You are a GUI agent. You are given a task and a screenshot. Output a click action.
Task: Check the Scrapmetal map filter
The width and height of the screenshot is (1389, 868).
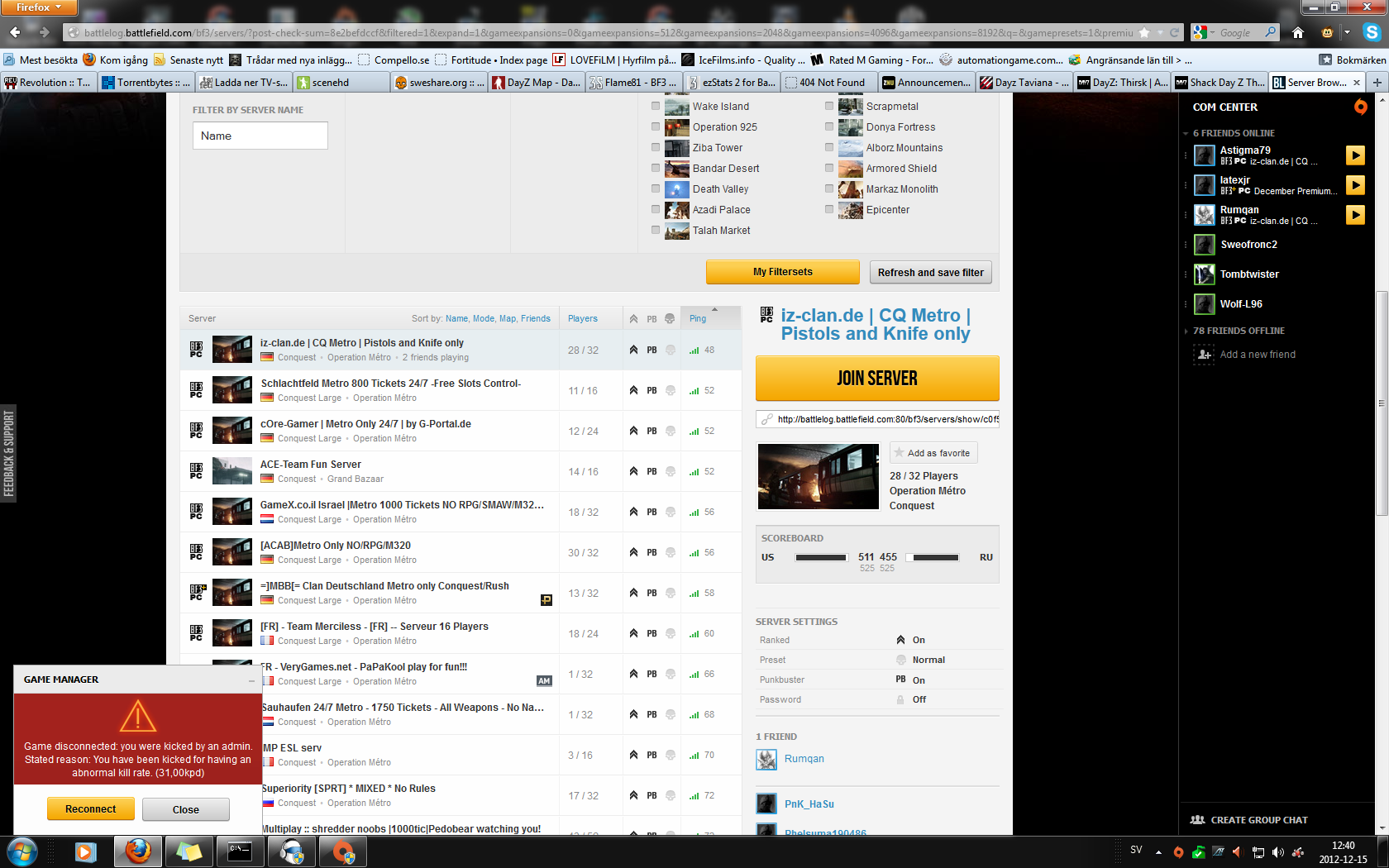[x=829, y=106]
